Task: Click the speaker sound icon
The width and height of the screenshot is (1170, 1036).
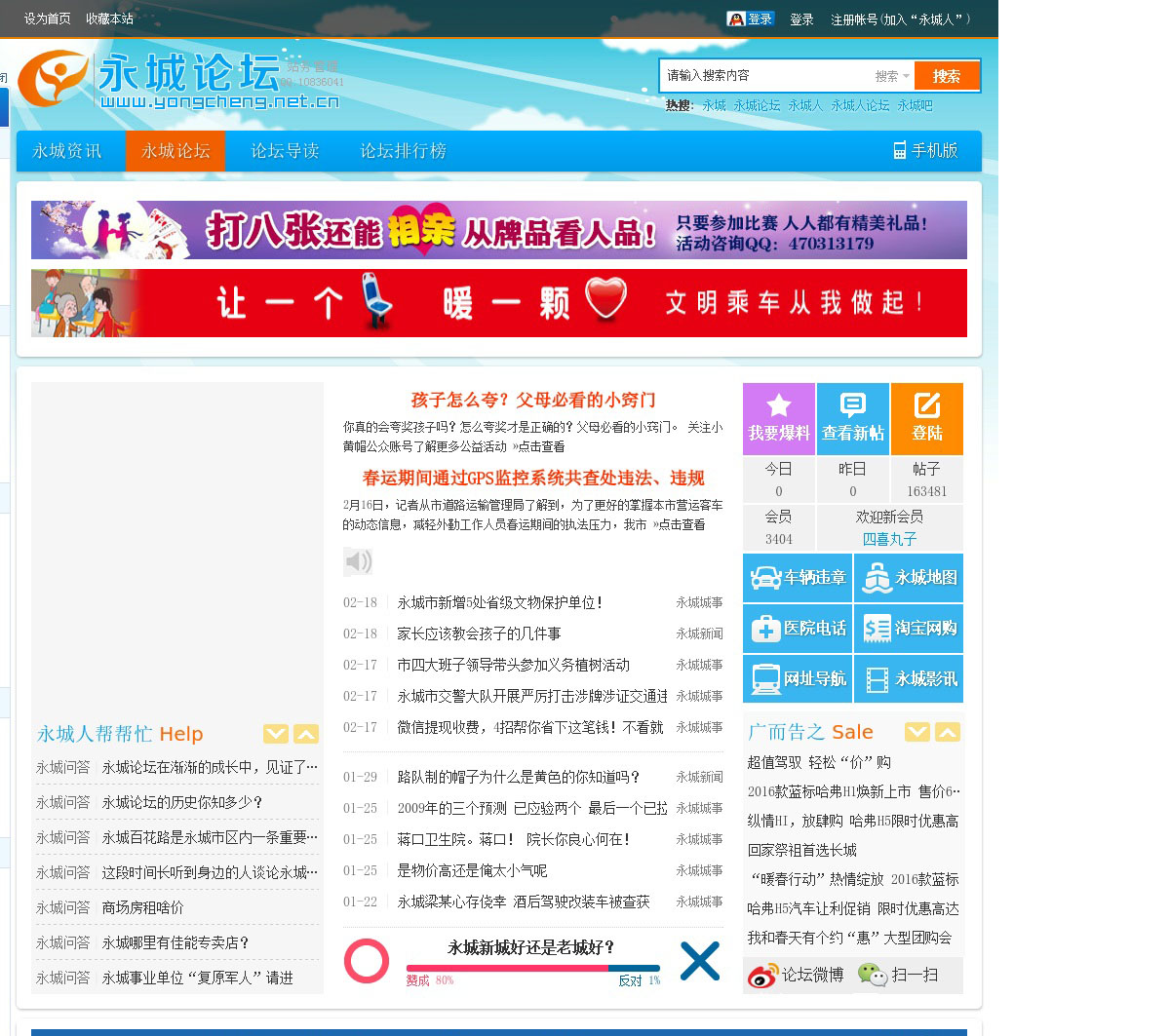Action: click(358, 561)
